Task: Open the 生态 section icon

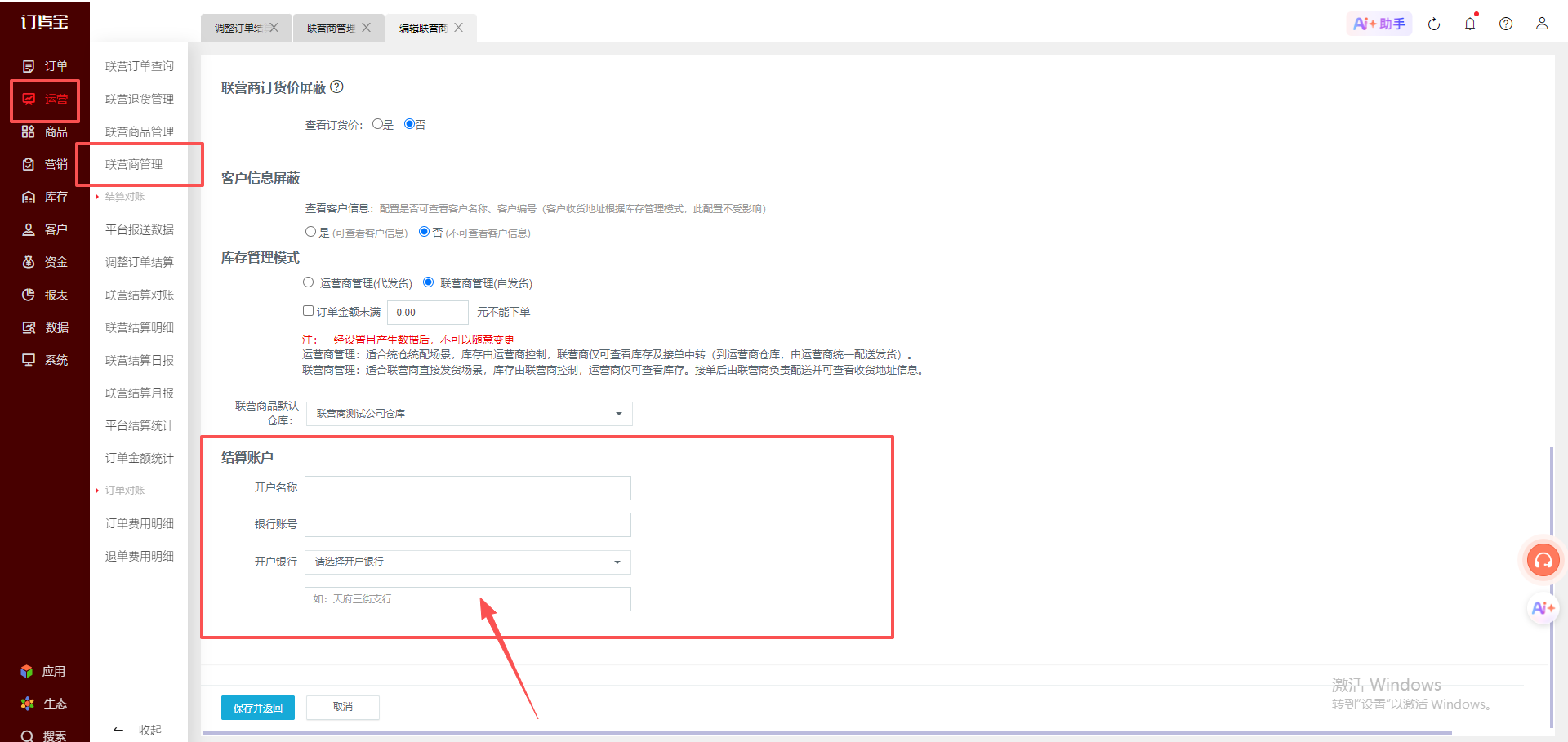Action: (27, 703)
